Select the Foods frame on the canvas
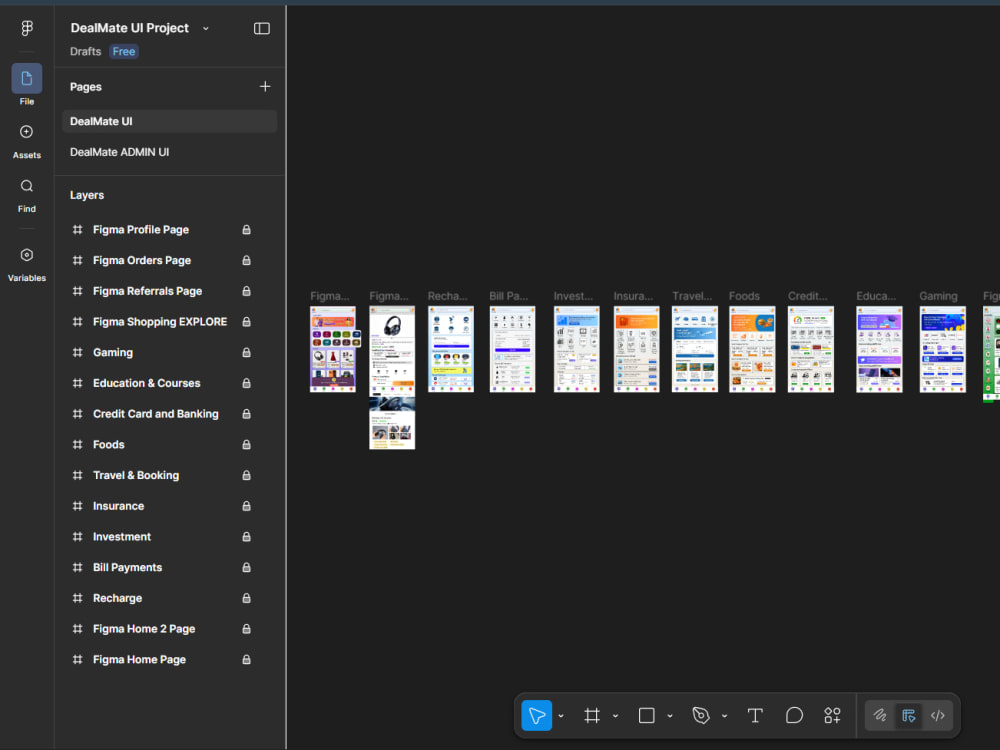This screenshot has height=750, width=1000. coord(752,349)
